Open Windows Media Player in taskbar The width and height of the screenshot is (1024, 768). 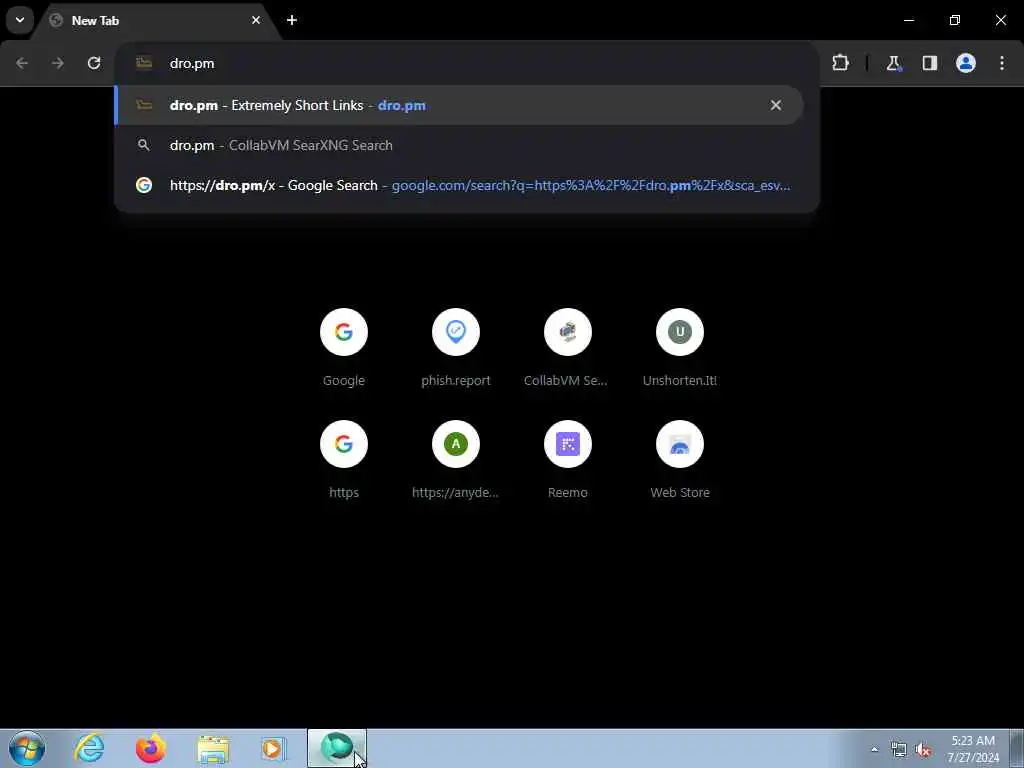point(274,748)
